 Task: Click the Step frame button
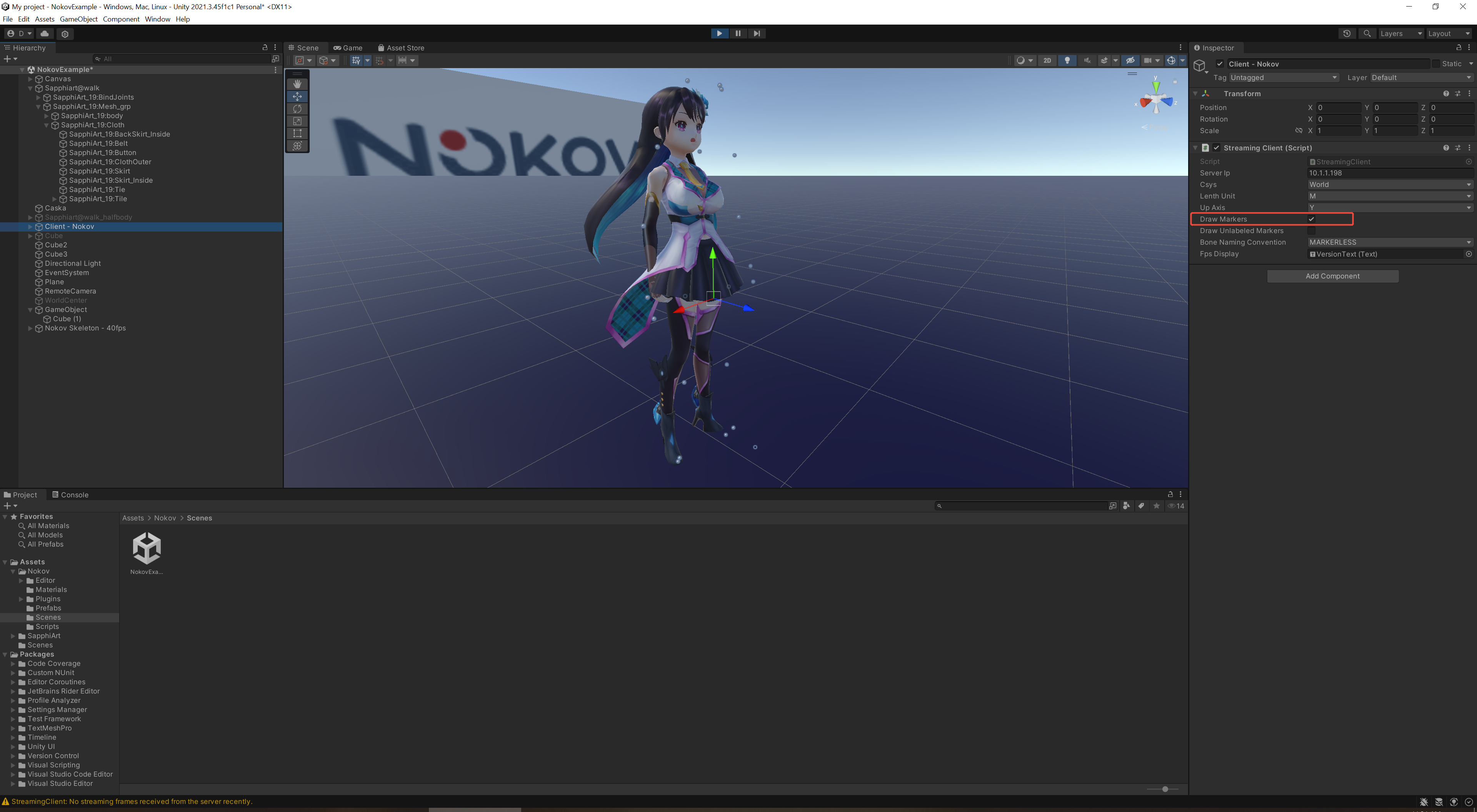757,33
